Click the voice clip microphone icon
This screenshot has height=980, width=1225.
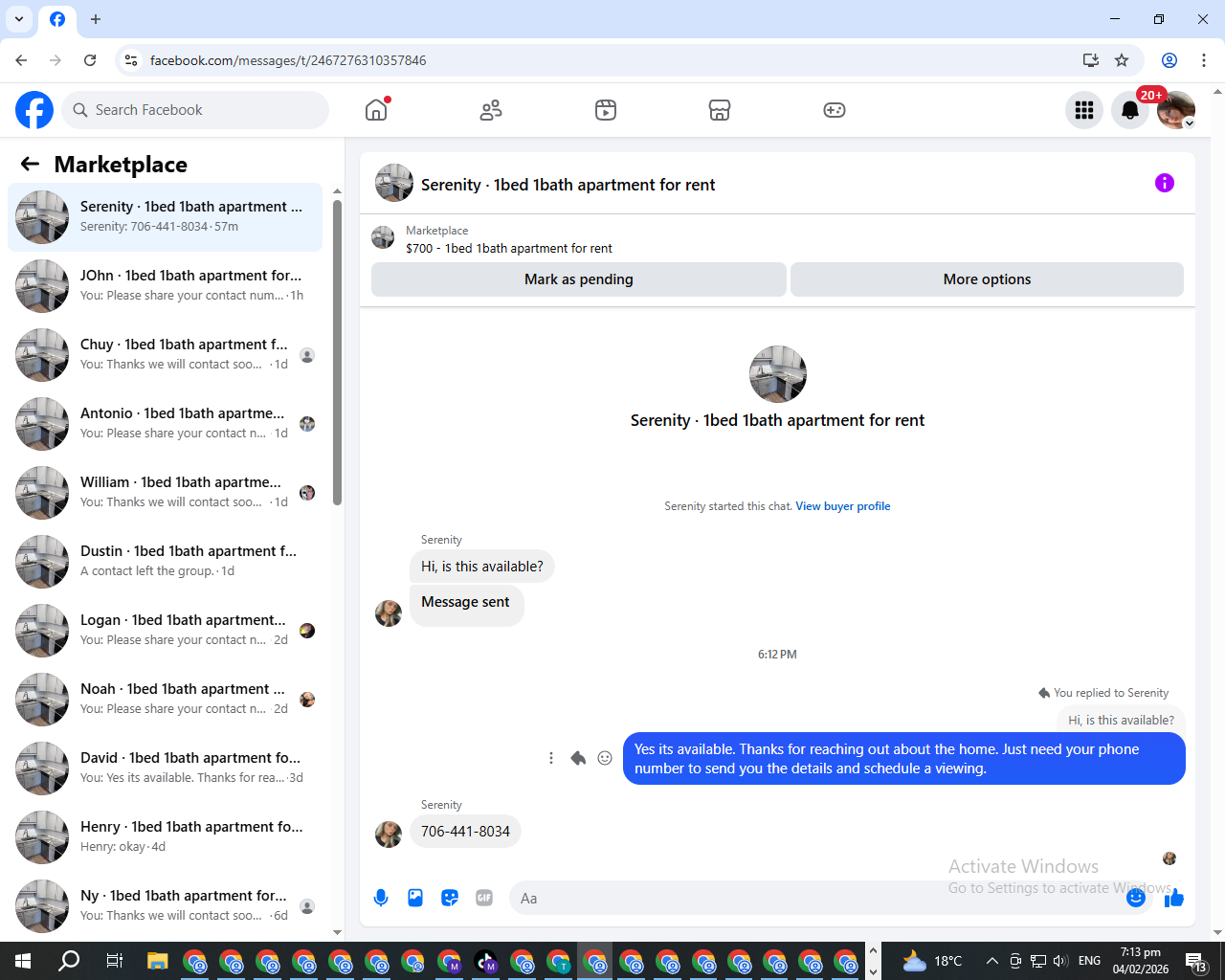coord(381,898)
